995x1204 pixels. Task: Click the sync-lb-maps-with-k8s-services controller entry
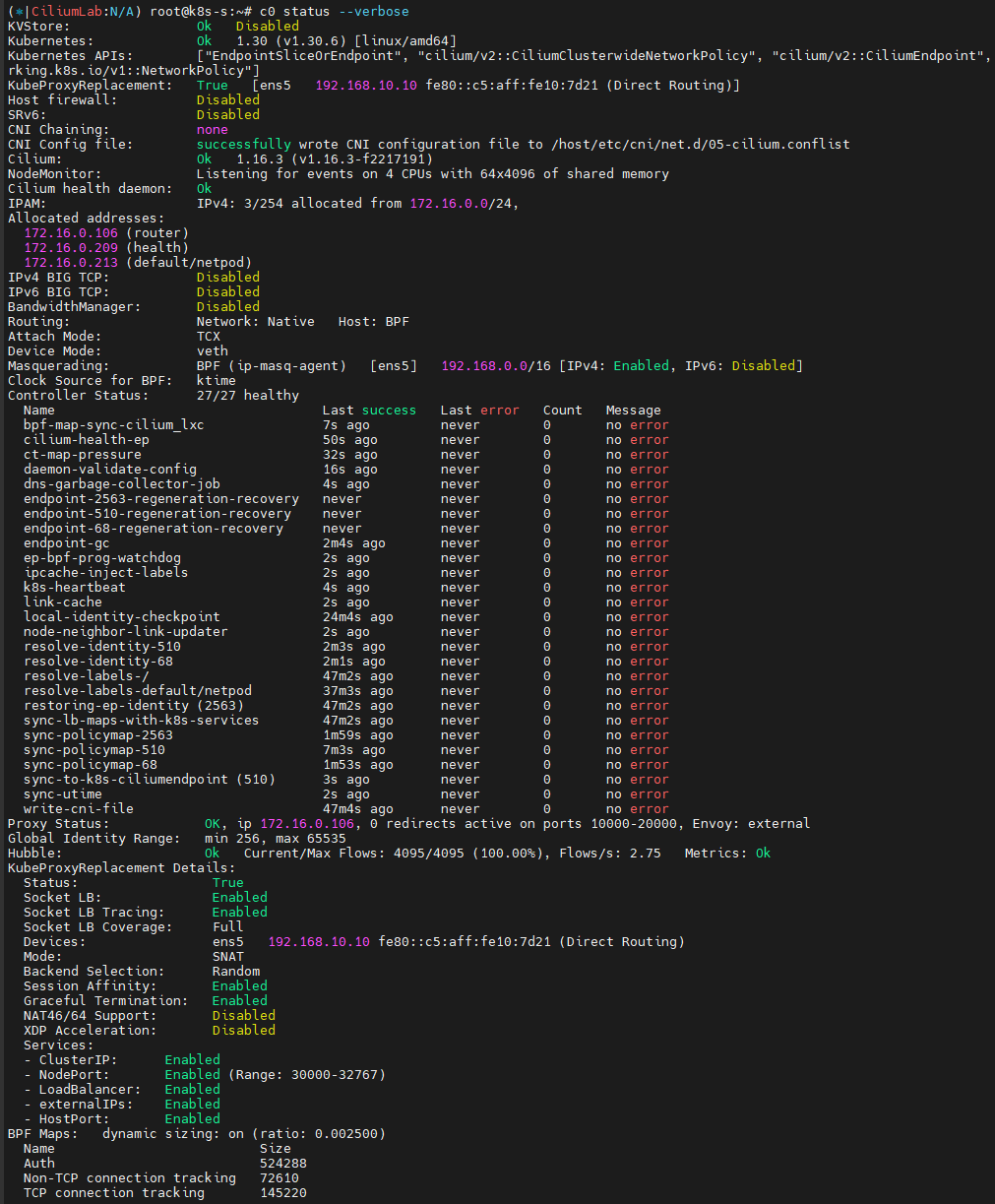[x=141, y=720]
